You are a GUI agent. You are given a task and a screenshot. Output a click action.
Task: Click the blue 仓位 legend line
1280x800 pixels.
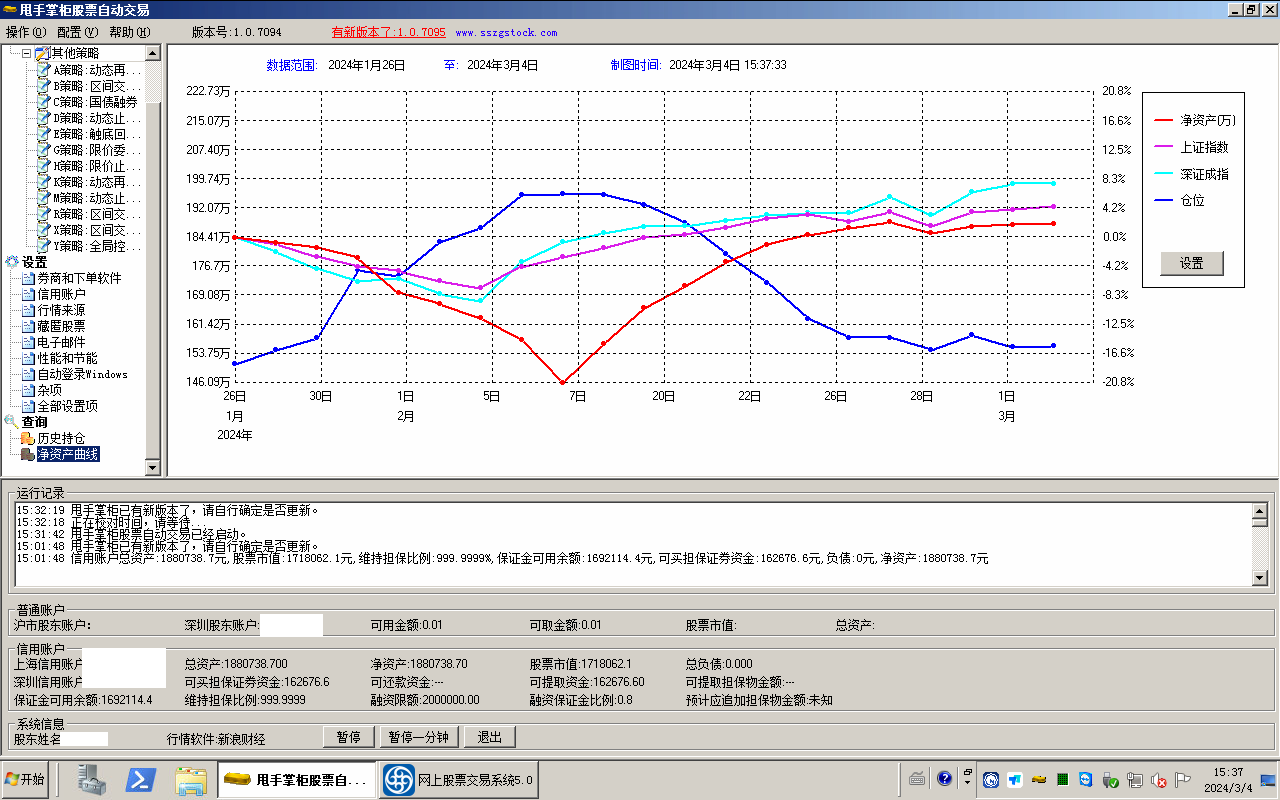[x=1164, y=201]
